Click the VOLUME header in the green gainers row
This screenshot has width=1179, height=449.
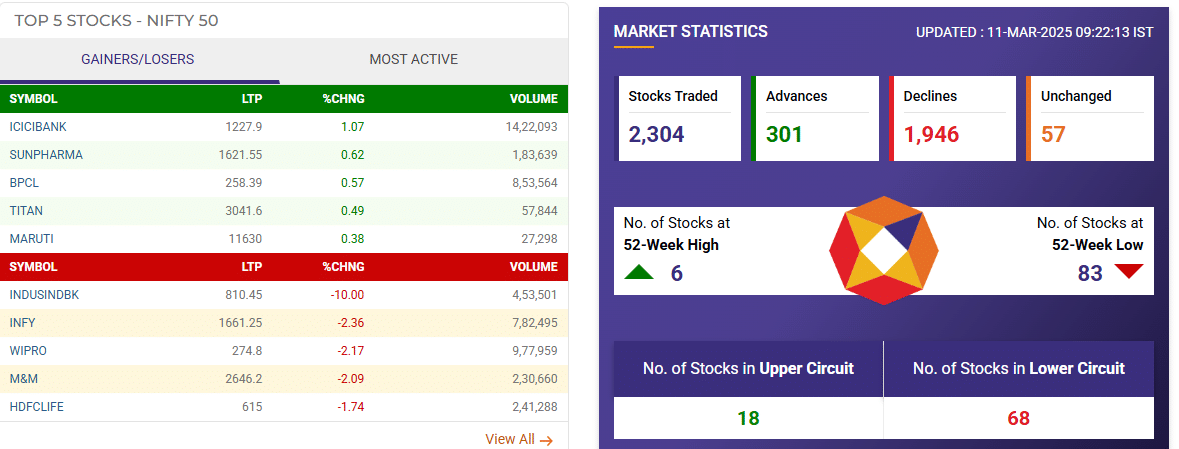(533, 99)
